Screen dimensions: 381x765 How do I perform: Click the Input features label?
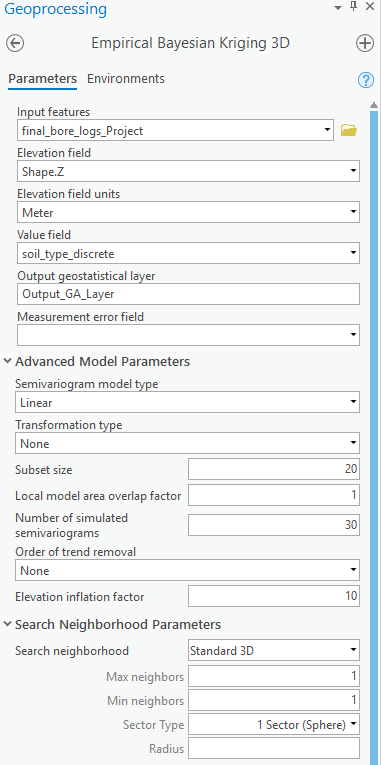pyautogui.click(x=54, y=112)
